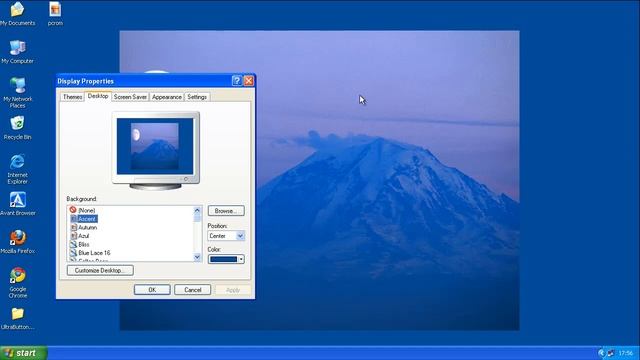Select the pcrom desktop icon
Viewport: 640px width, 360px height.
pyautogui.click(x=55, y=13)
